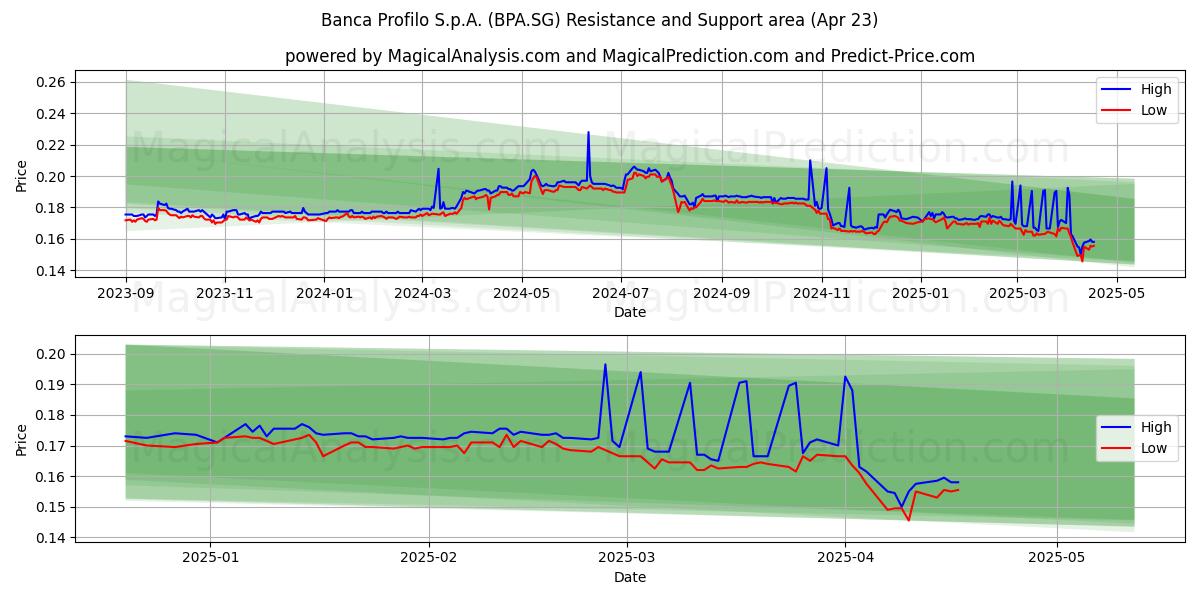1200x600 pixels.
Task: Click the bottom chart's '0.20' price tick
Action: click(51, 354)
